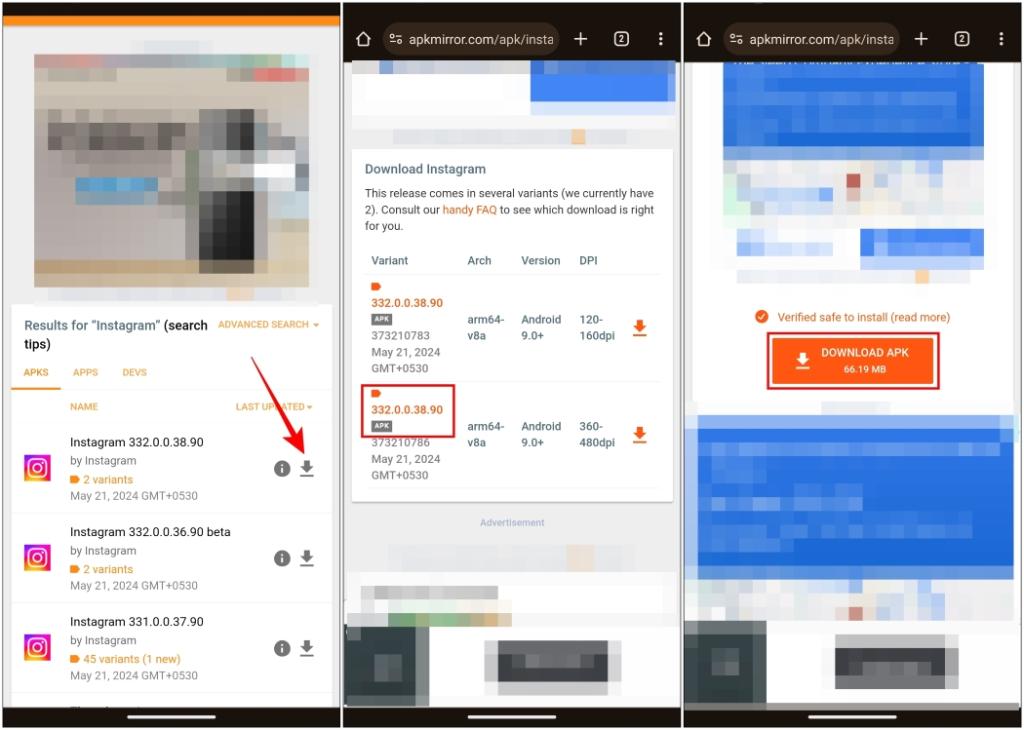Open tab switcher in the right browser screen
Viewport: 1024px width, 730px height.
[961, 39]
